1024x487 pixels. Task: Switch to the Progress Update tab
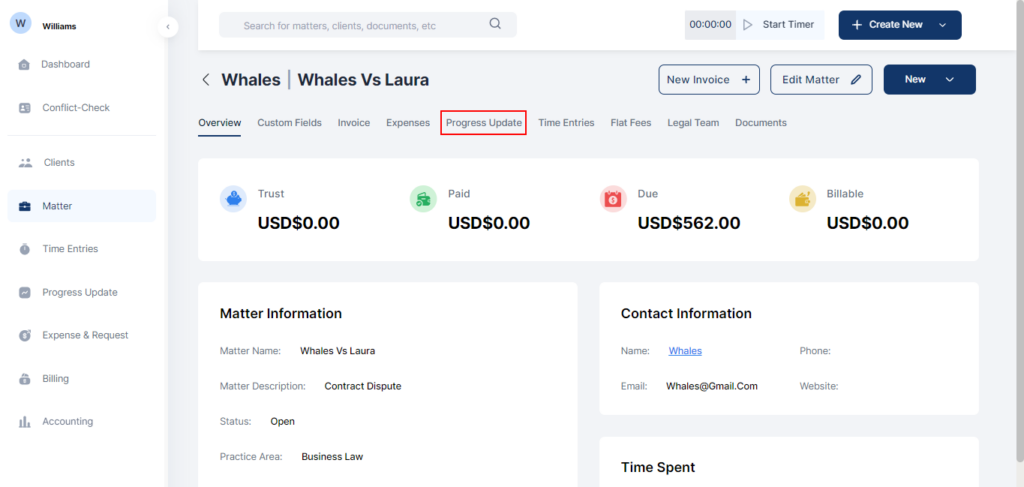point(483,123)
